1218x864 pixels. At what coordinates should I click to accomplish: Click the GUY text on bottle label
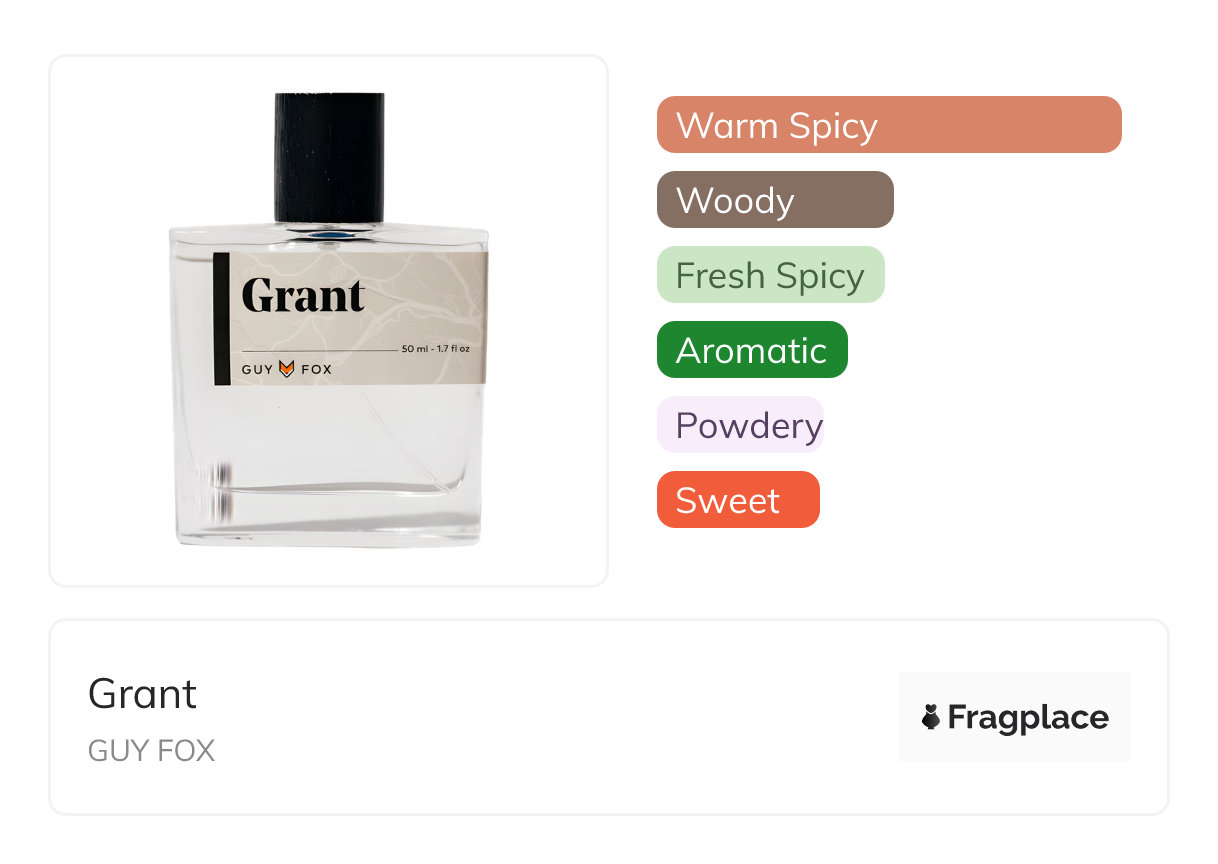point(257,370)
